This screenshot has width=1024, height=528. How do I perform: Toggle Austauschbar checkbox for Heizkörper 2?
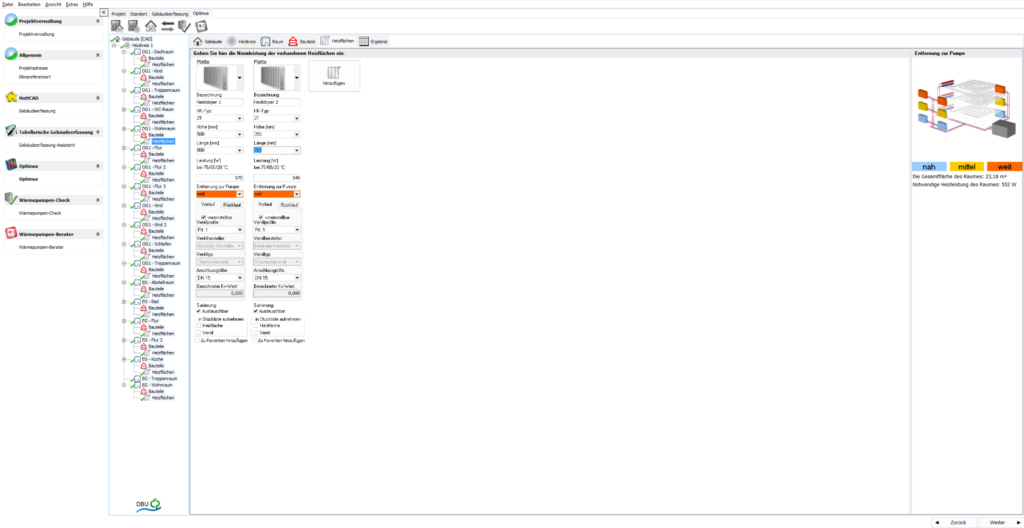pos(257,311)
